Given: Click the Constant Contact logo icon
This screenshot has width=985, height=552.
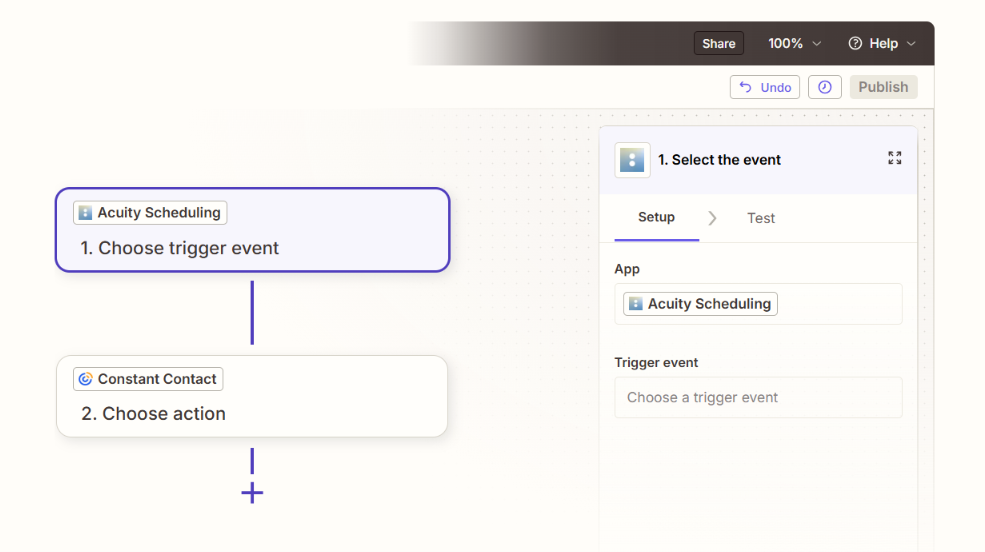Looking at the screenshot, I should click(85, 379).
